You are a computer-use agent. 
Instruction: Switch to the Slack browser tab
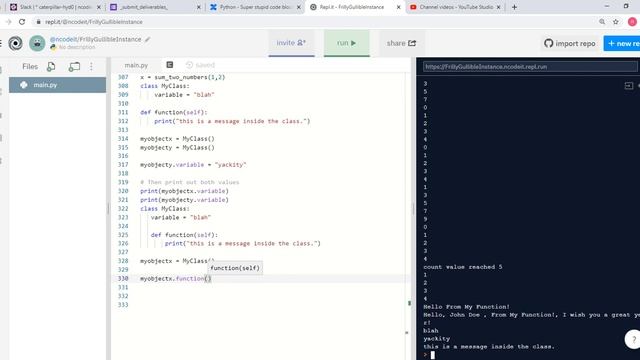pos(55,7)
